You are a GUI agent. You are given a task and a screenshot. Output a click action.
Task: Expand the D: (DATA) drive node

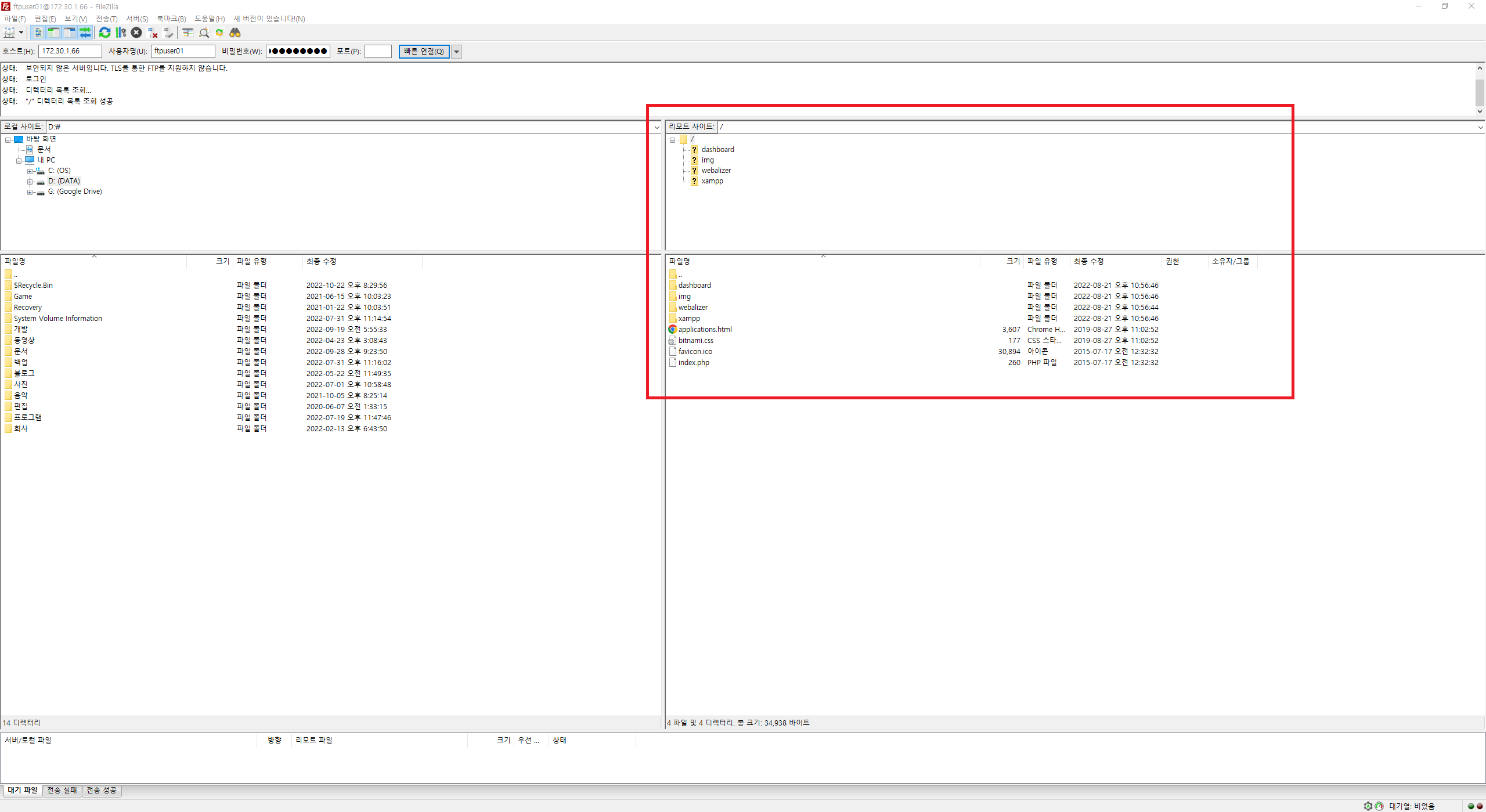30,182
